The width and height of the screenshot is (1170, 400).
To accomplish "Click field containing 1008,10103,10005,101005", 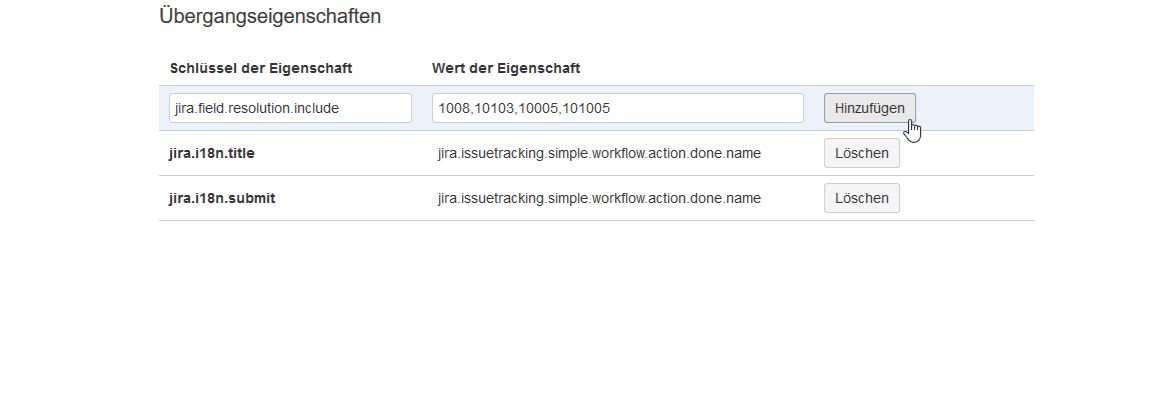I will 617,108.
